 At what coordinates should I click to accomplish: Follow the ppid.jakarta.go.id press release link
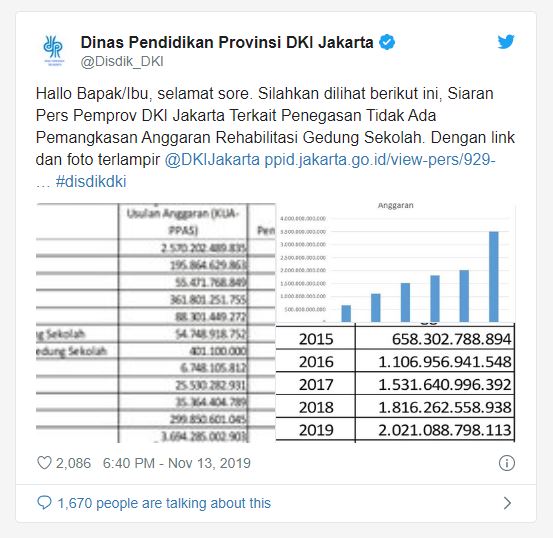click(380, 159)
